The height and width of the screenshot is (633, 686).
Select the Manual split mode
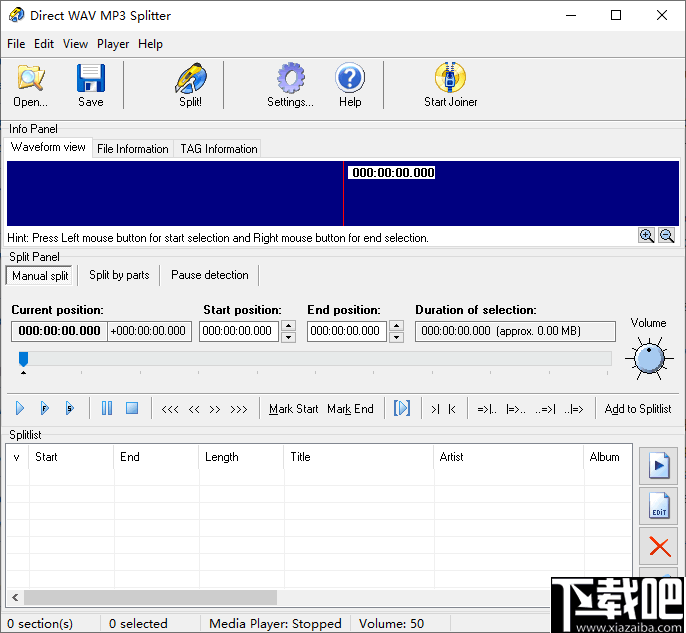point(40,276)
